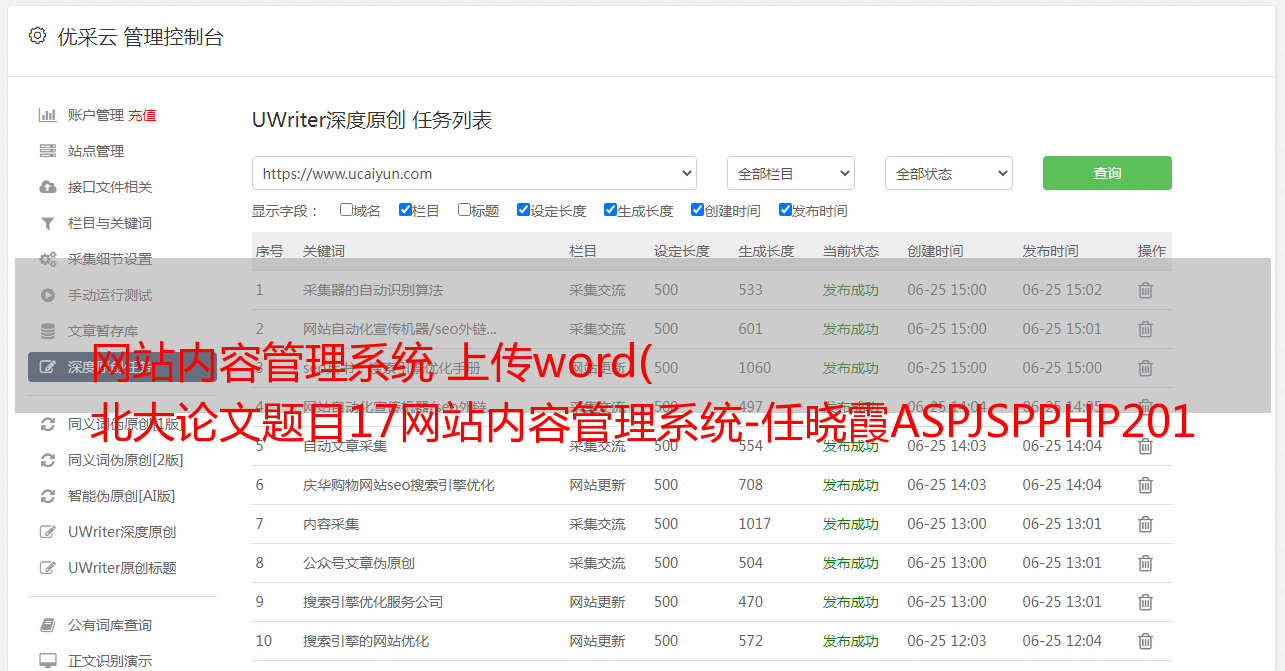Uncheck the 生成长度 display field checkbox
The image size is (1285, 671).
610,210
